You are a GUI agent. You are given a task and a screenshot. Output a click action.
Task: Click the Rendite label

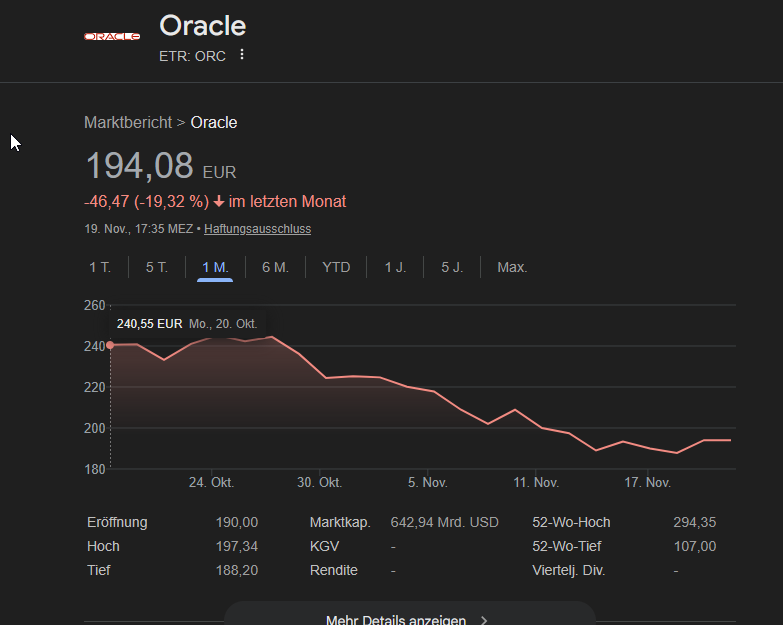(334, 571)
